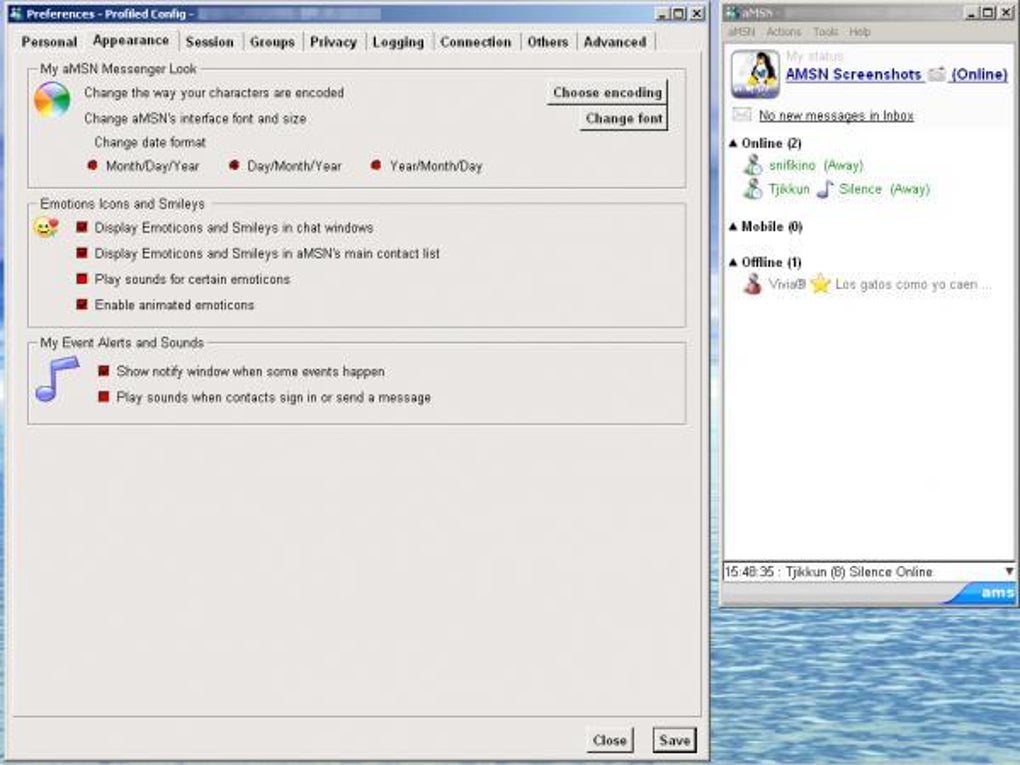
Task: Click the penguin display picture in aMSN window
Action: click(x=755, y=74)
